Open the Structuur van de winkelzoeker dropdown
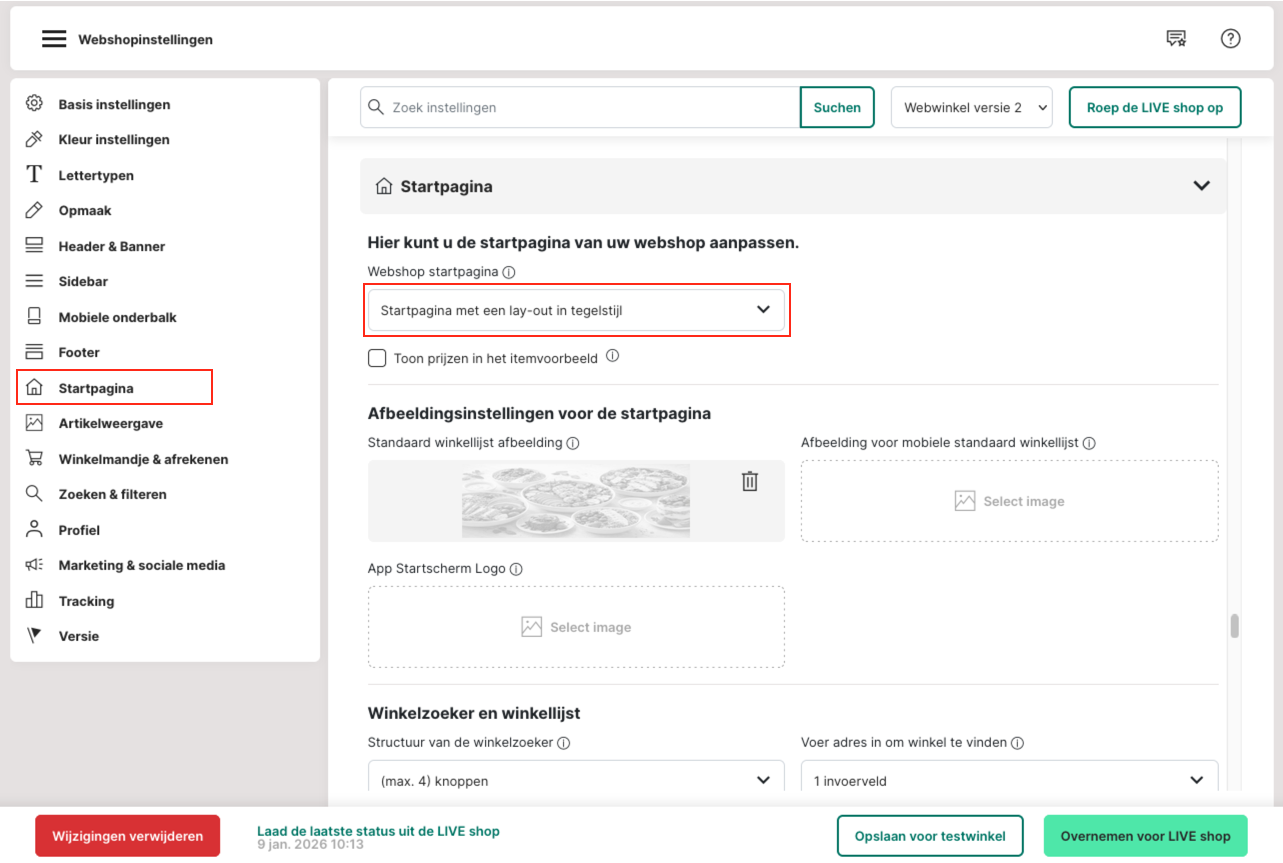Viewport: 1283px width, 863px height. click(576, 780)
